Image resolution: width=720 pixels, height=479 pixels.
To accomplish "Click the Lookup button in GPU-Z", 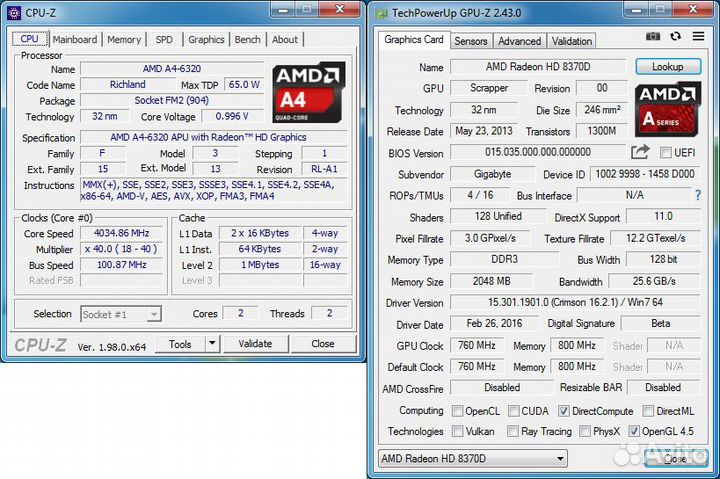I will click(668, 67).
